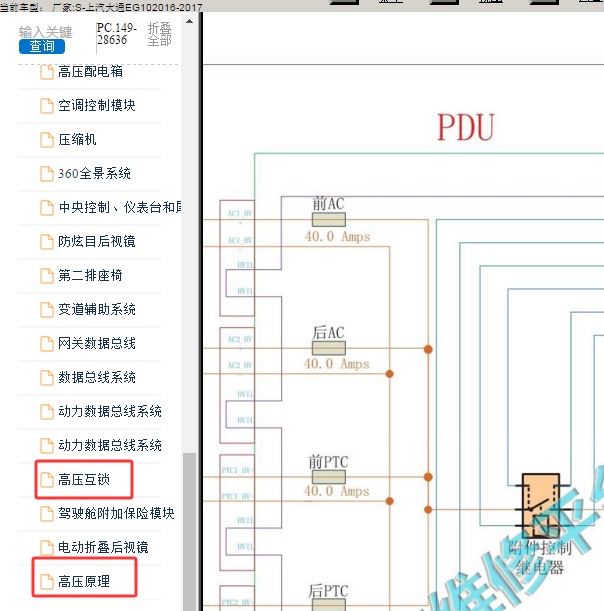This screenshot has width=604, height=611.
Task: Click the 前AC fuse symbol
Action: coord(328,219)
